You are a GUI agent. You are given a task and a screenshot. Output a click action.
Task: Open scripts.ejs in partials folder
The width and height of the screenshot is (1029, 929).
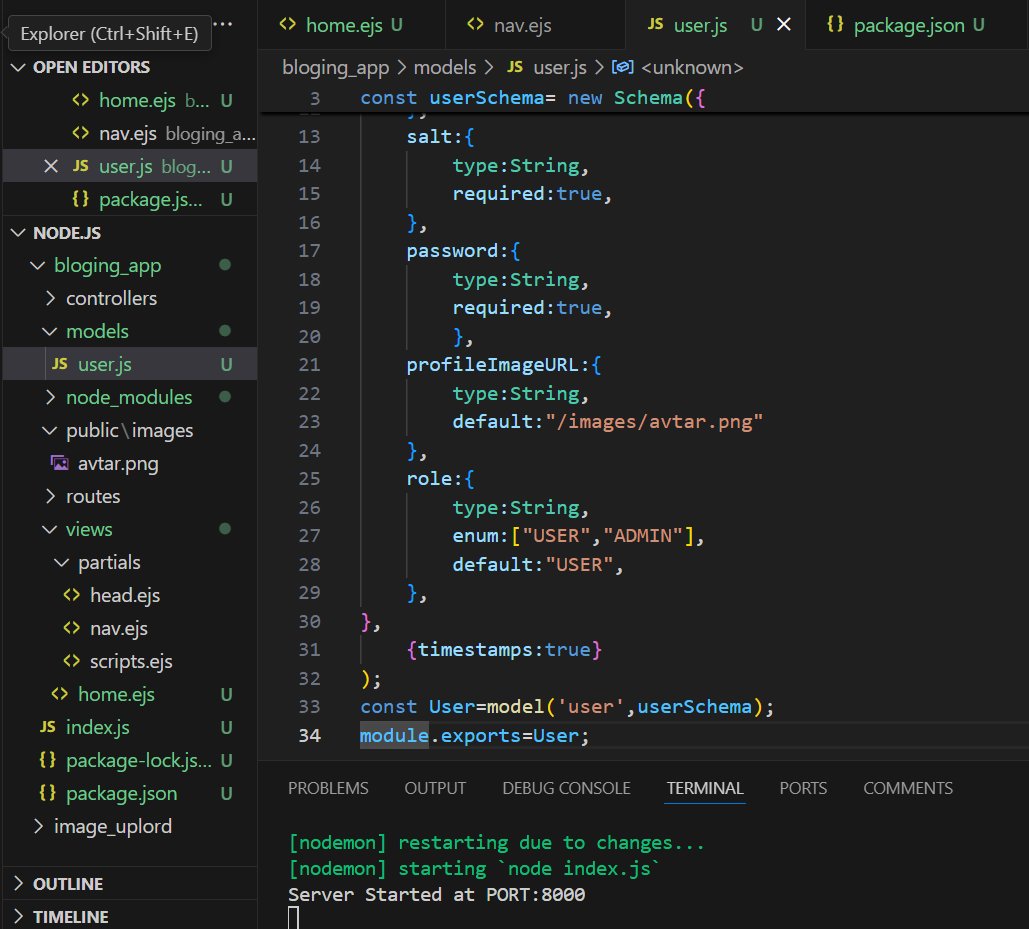point(130,661)
